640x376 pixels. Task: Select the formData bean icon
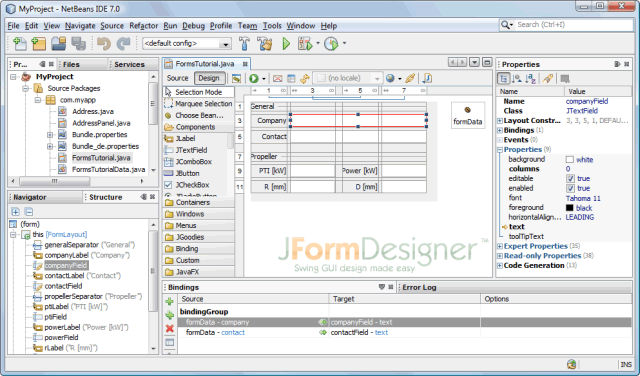[467, 110]
